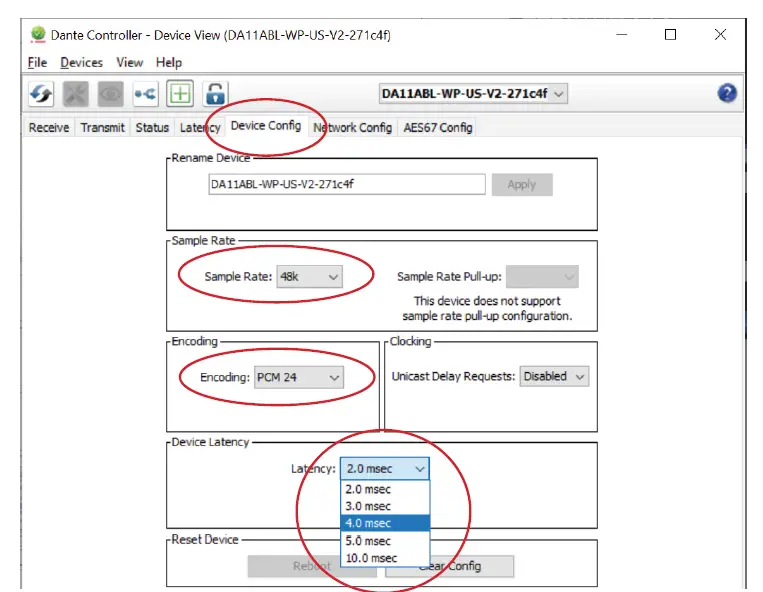Switch to the Network Config tab
Screen dimensions: 763x592
click(x=353, y=127)
